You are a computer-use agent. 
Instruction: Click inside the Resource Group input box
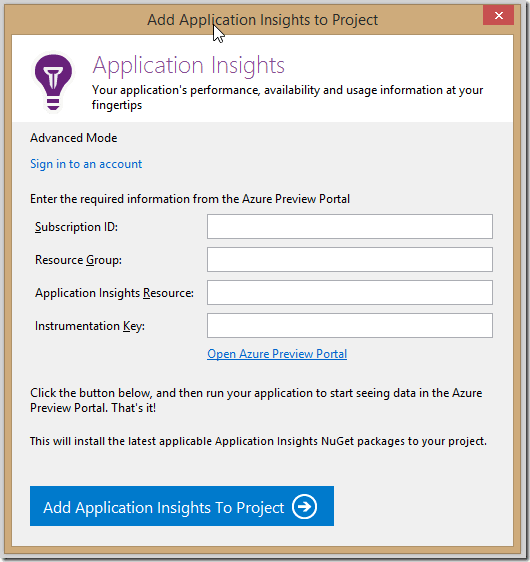[350, 259]
